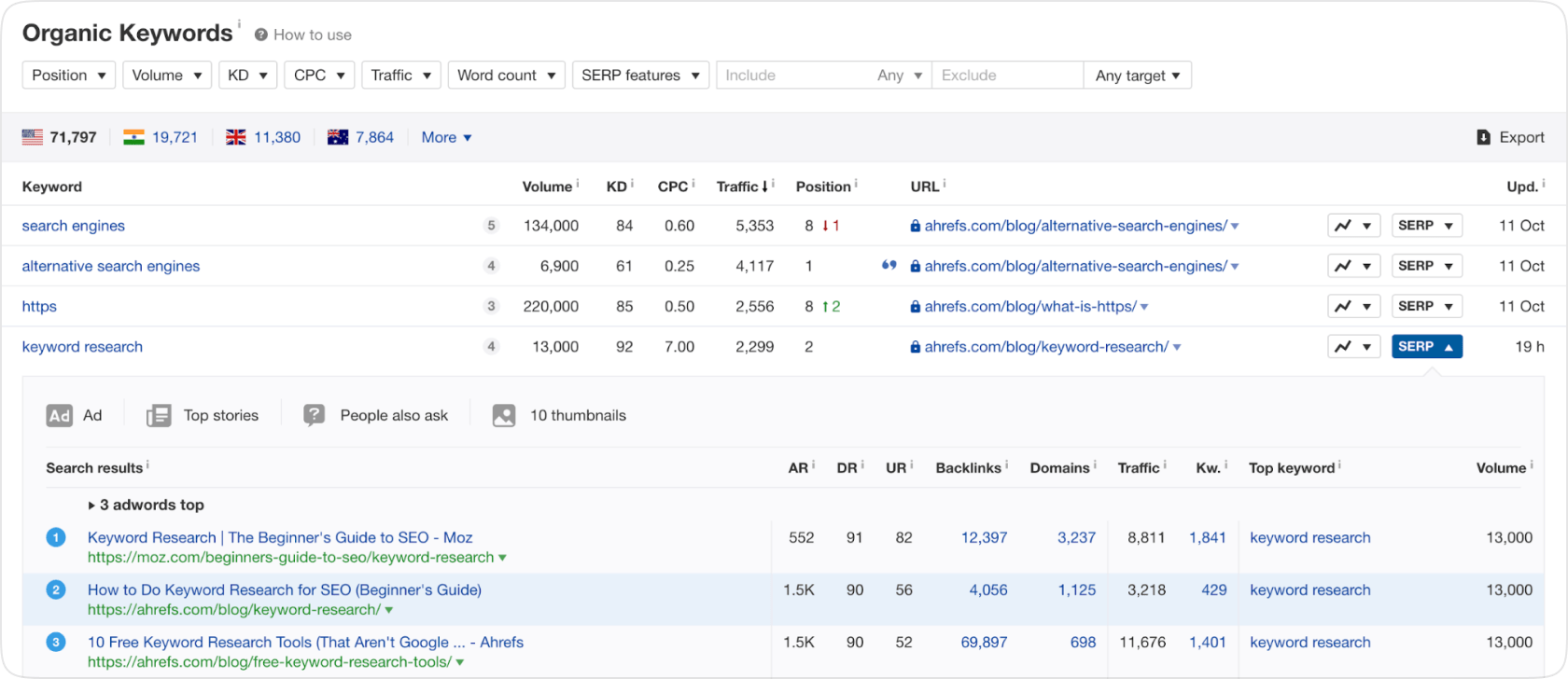
Task: Click the Include keyword input field
Action: coord(793,76)
